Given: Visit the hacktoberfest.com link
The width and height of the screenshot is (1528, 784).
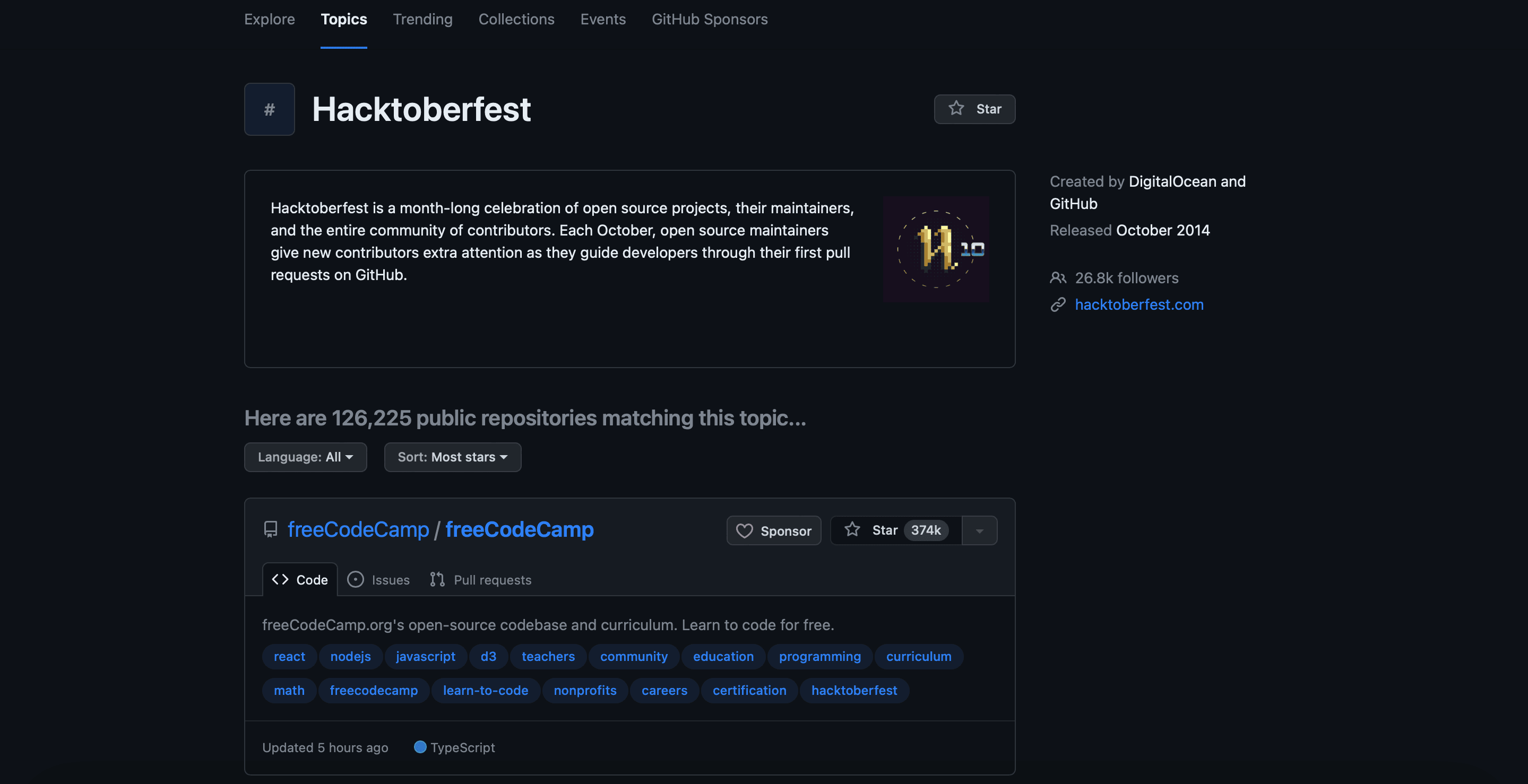Looking at the screenshot, I should pos(1139,304).
